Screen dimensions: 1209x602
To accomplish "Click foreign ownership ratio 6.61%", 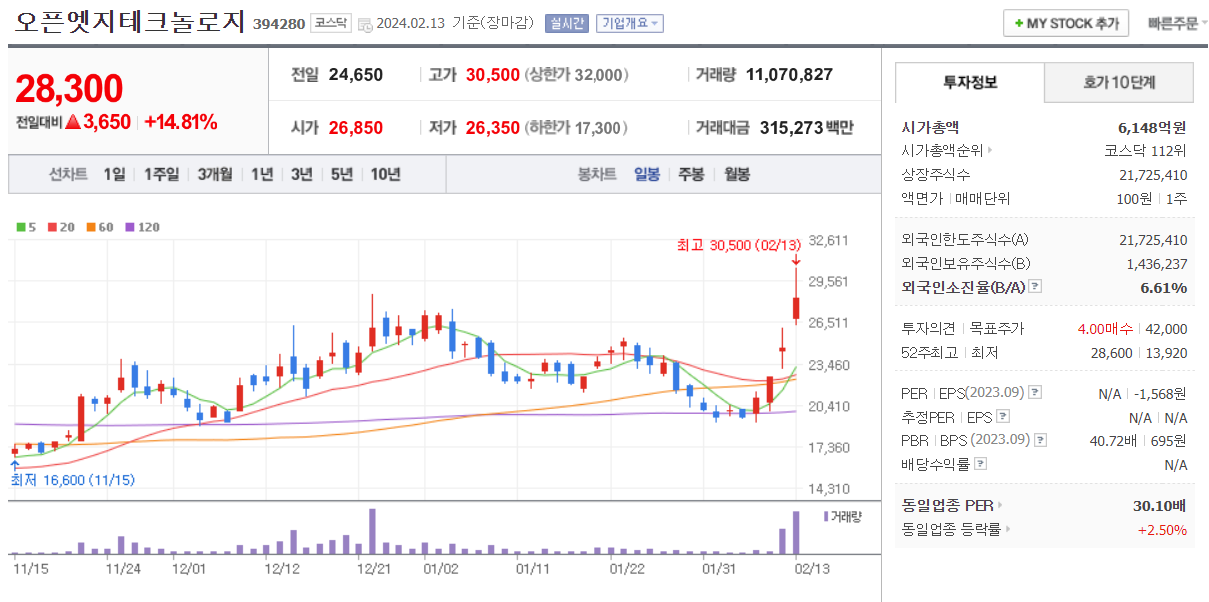I will 1164,288.
